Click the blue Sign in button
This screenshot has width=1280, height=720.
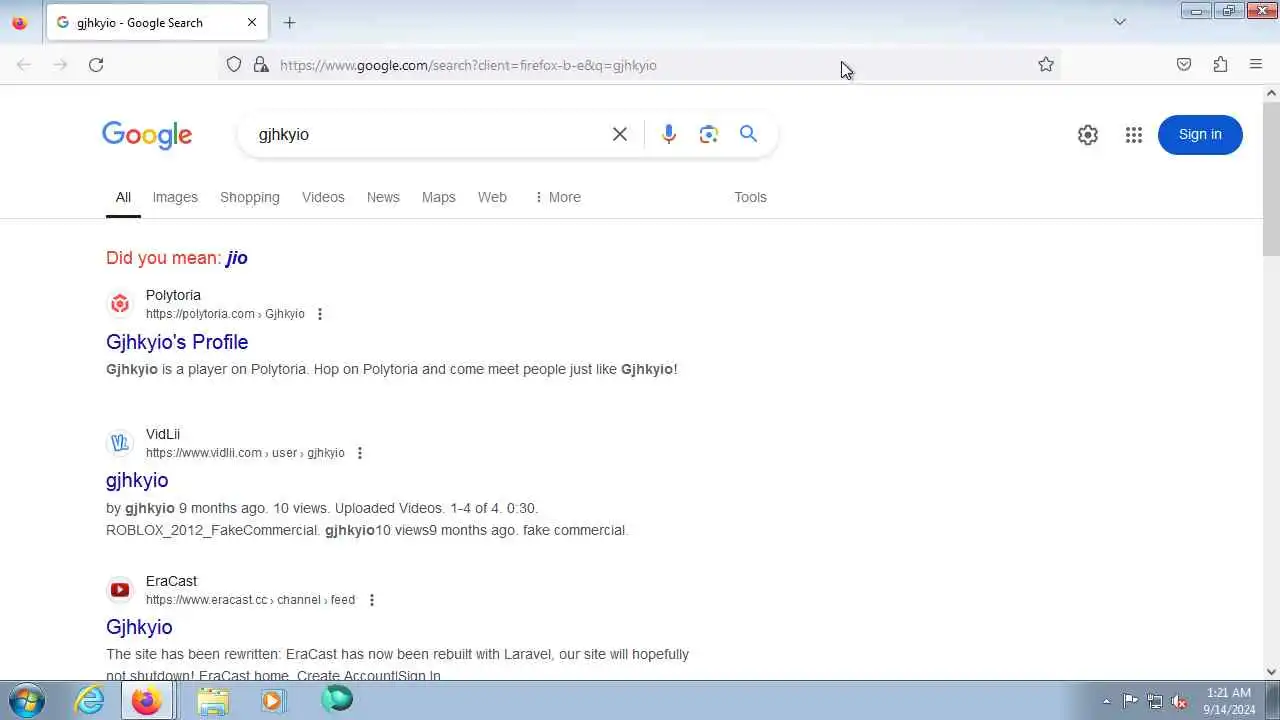(x=1200, y=135)
